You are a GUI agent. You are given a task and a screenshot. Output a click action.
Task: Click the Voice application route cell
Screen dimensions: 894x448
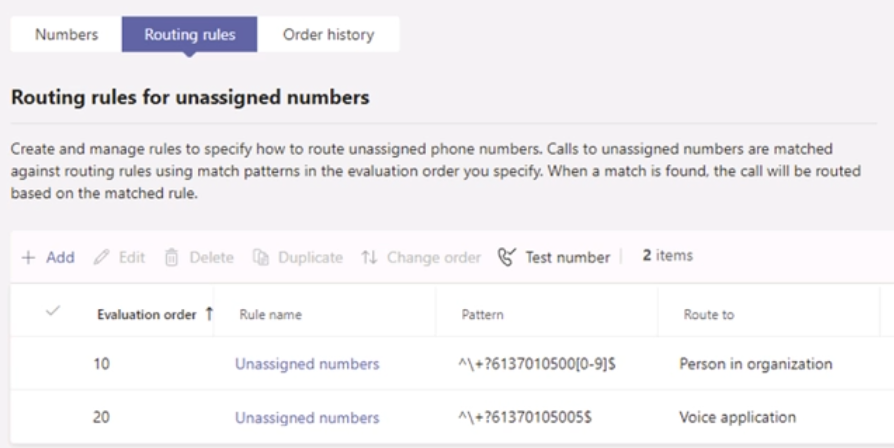point(737,417)
